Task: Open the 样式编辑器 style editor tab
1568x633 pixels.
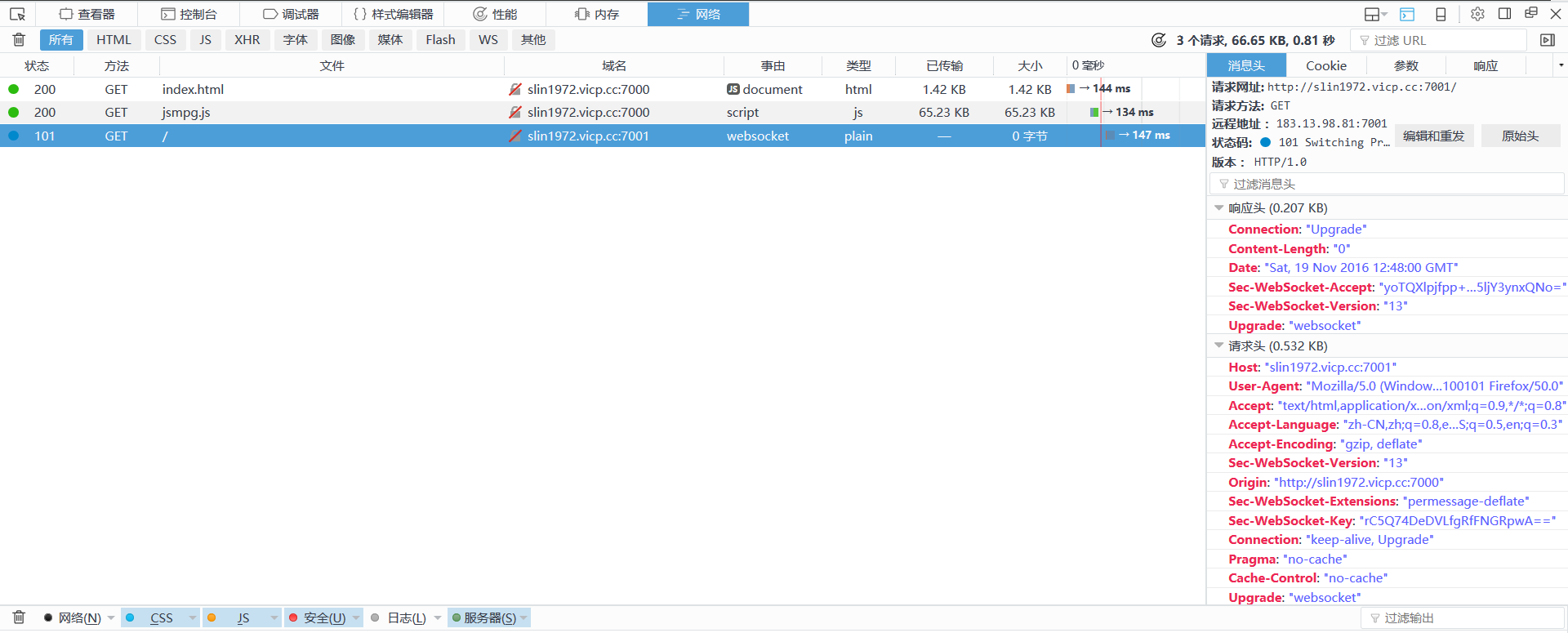Action: pyautogui.click(x=394, y=14)
